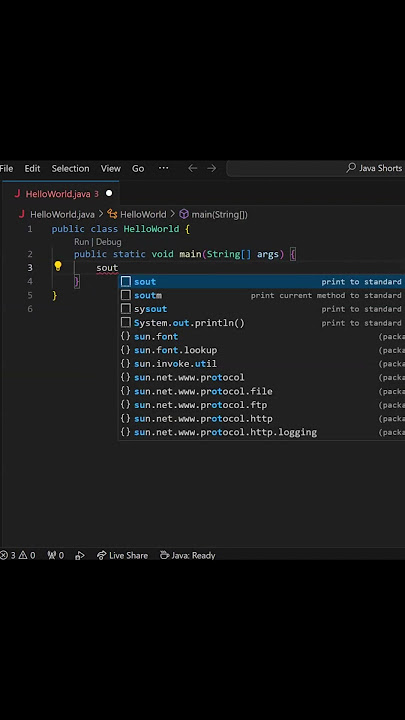Click the run debug status bar icon
This screenshot has height=720, width=405.
(x=80, y=555)
